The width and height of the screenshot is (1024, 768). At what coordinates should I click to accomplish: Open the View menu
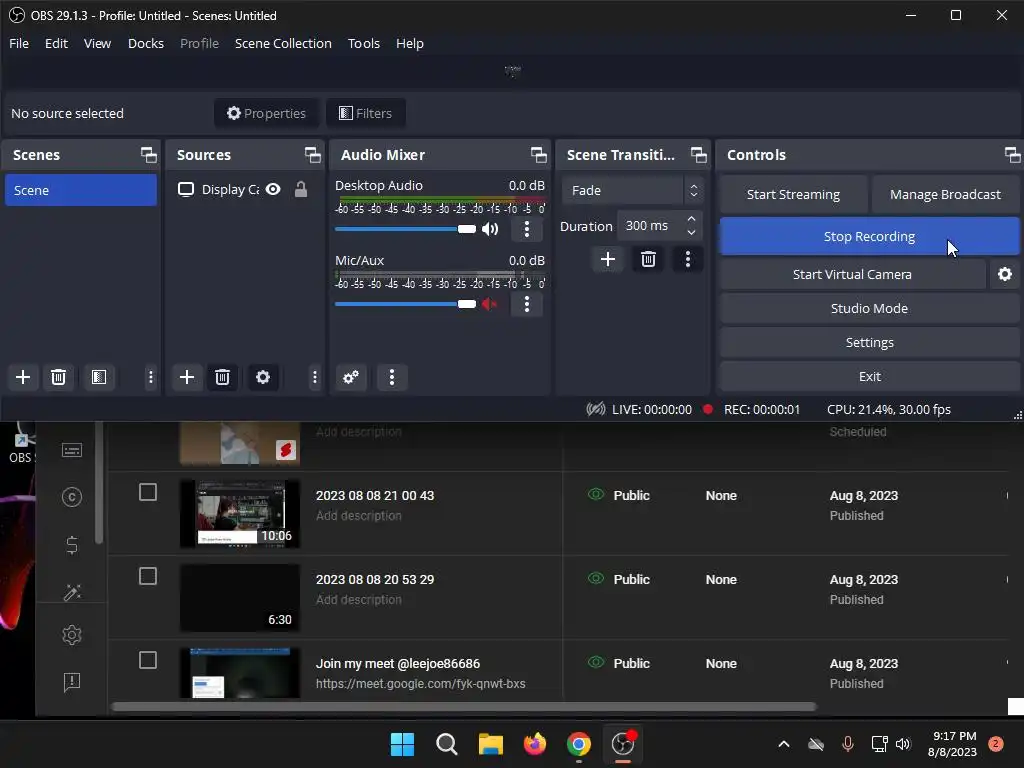[x=97, y=43]
